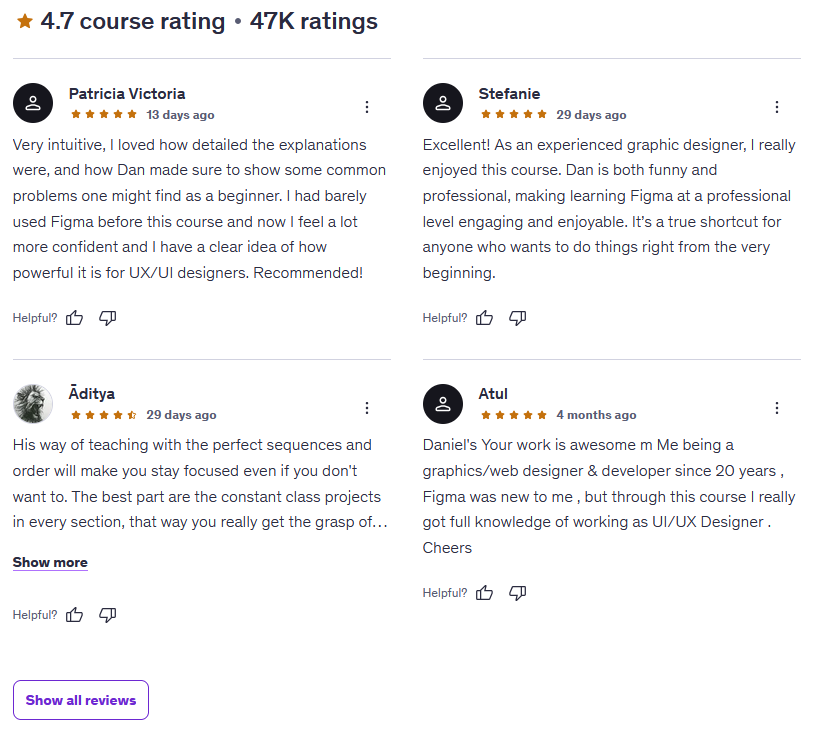Click Āditya's lion profile picture
The width and height of the screenshot is (819, 732).
coord(33,404)
